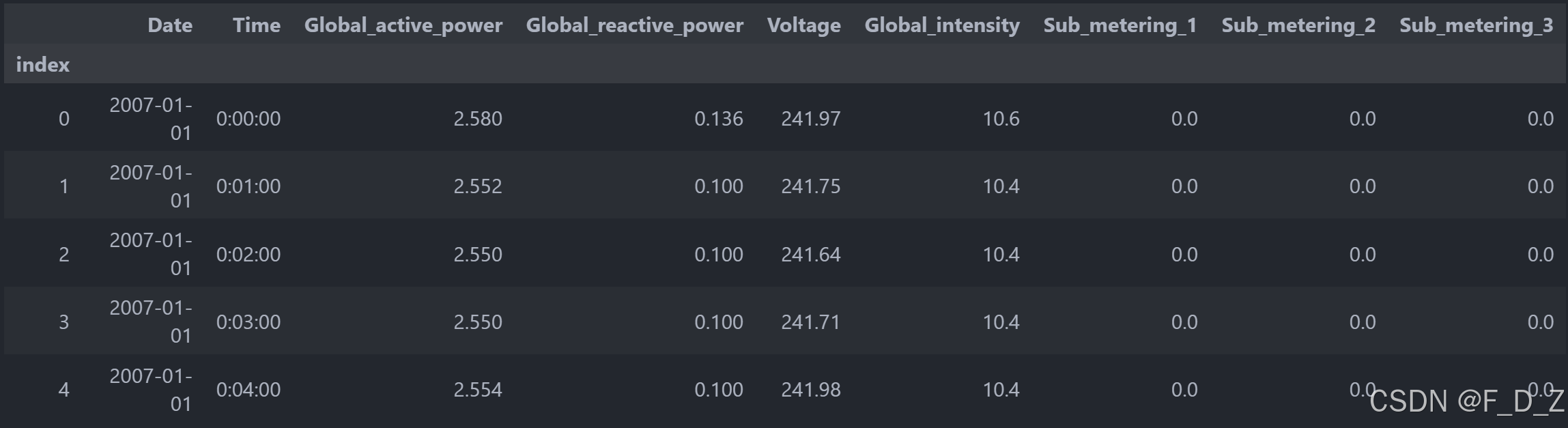Click the Global_intensity value 10.6
The width and height of the screenshot is (1568, 428).
pyautogui.click(x=1001, y=119)
